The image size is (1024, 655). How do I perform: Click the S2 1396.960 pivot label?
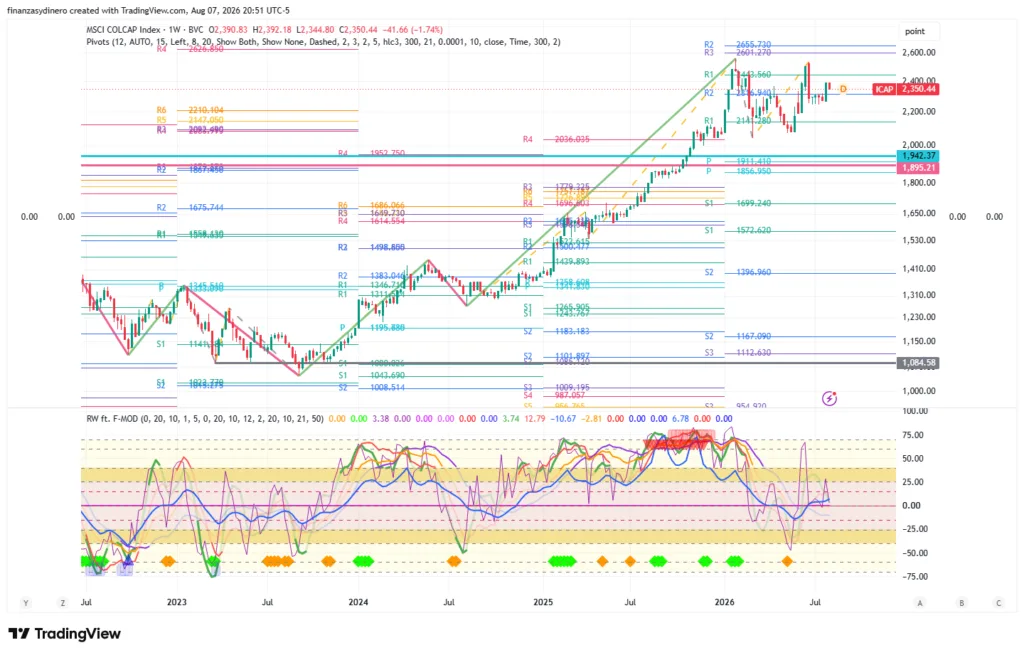point(738,272)
